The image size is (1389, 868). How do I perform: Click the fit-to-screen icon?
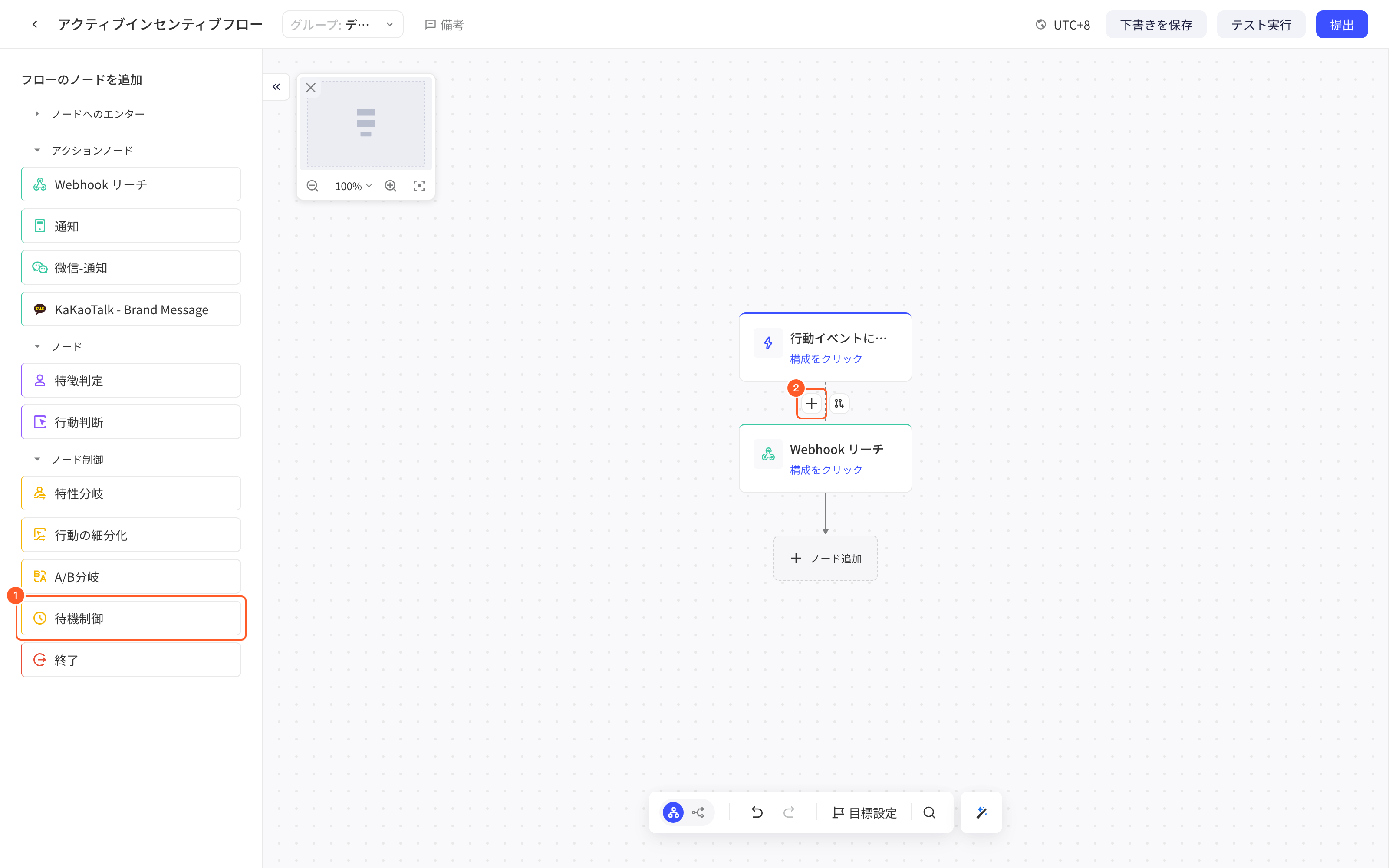(x=419, y=186)
